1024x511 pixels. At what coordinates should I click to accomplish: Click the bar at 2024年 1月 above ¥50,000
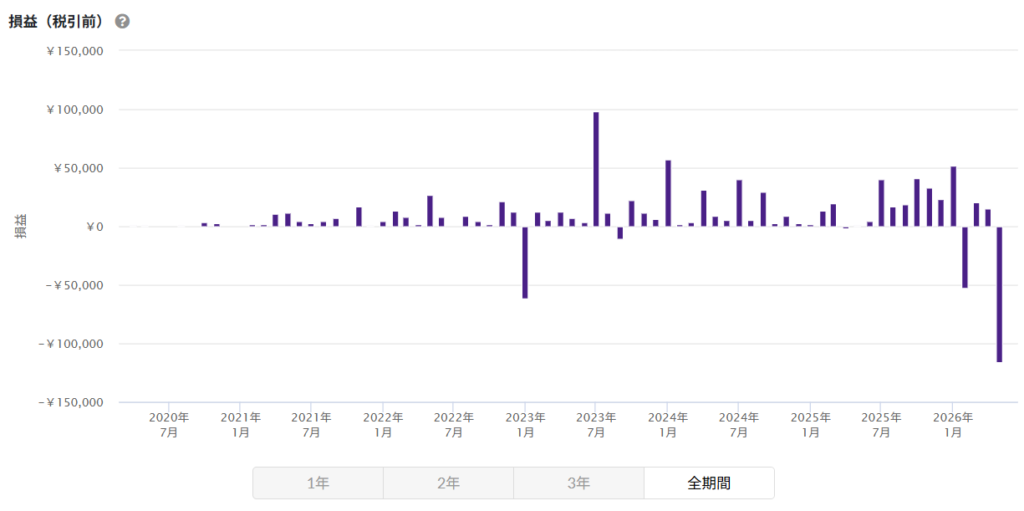(667, 193)
